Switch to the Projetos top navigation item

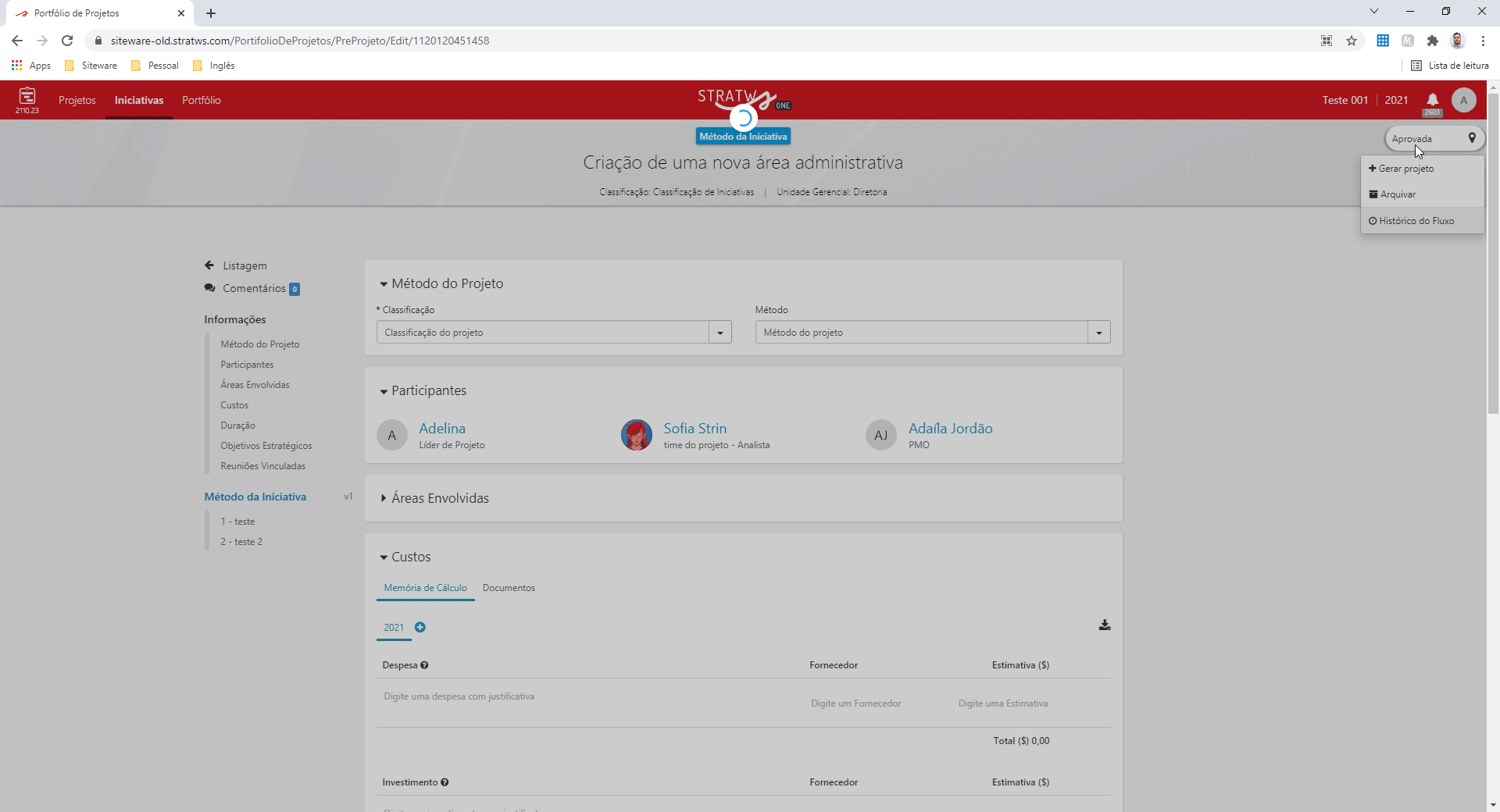[x=77, y=100]
